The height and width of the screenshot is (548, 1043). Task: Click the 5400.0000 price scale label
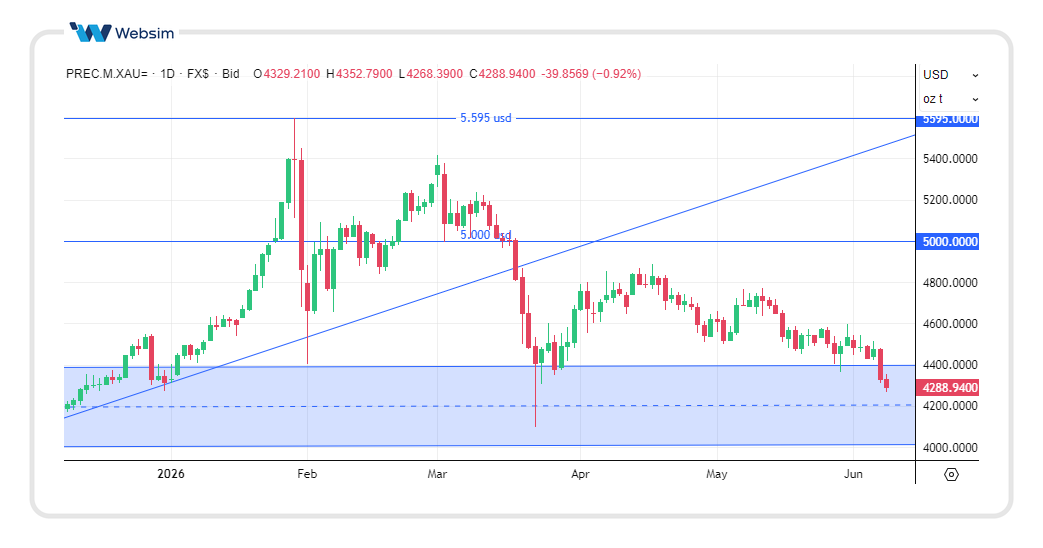point(950,158)
